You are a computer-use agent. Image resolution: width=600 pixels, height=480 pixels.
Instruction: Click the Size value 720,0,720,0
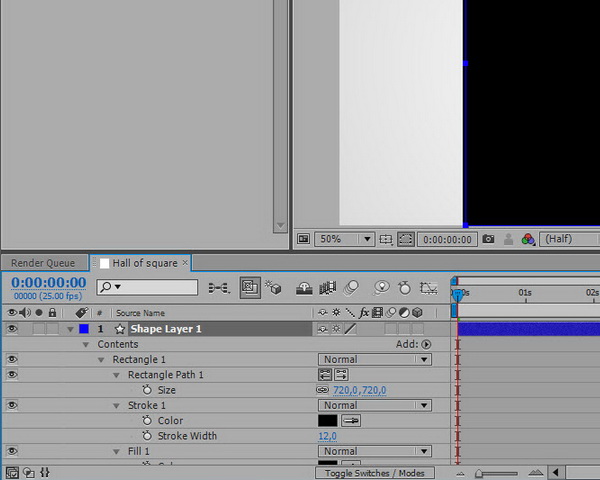pos(359,390)
